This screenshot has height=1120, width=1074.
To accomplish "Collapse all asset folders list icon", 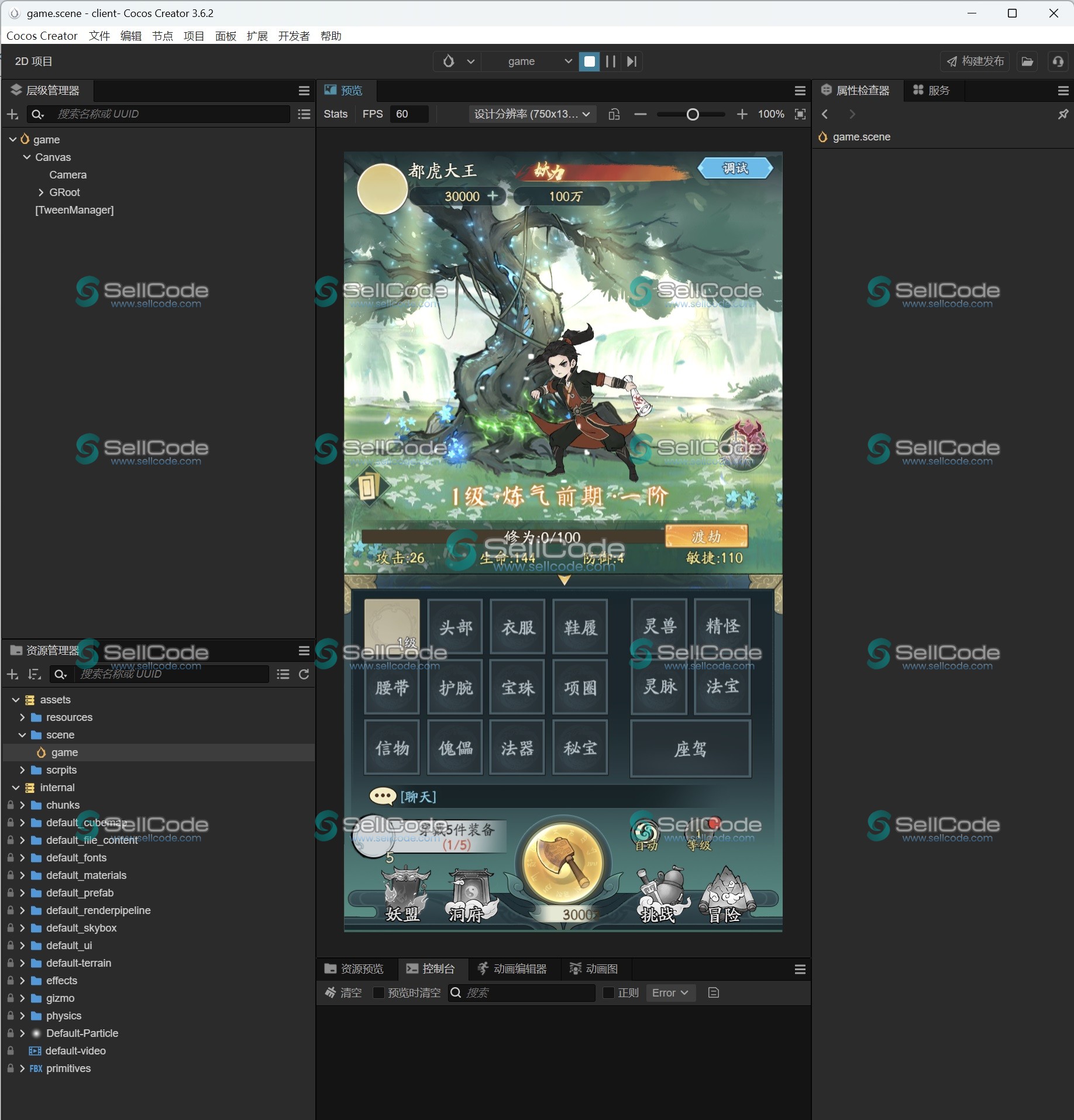I will tap(283, 675).
